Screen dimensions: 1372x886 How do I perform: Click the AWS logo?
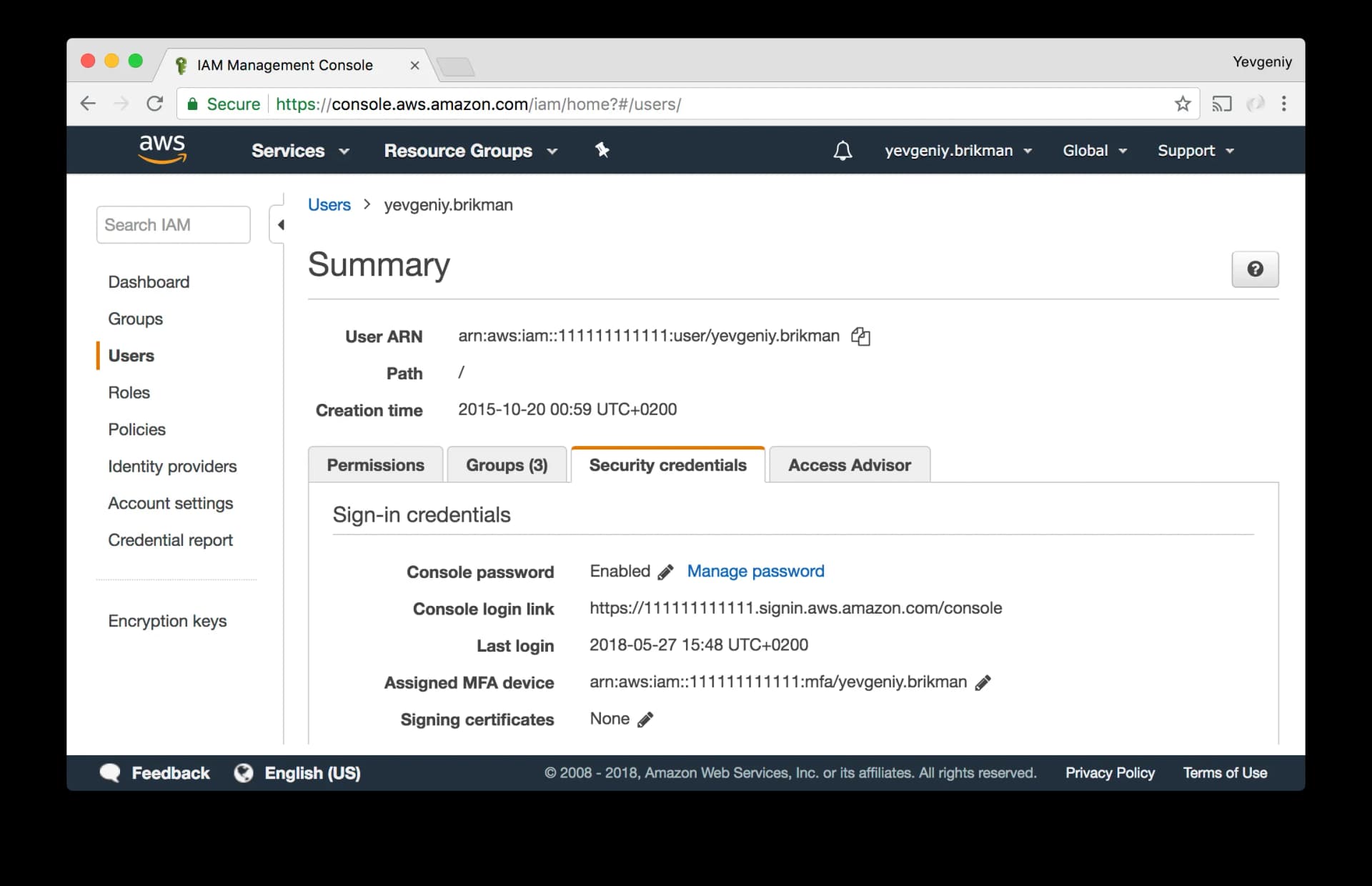pyautogui.click(x=162, y=149)
